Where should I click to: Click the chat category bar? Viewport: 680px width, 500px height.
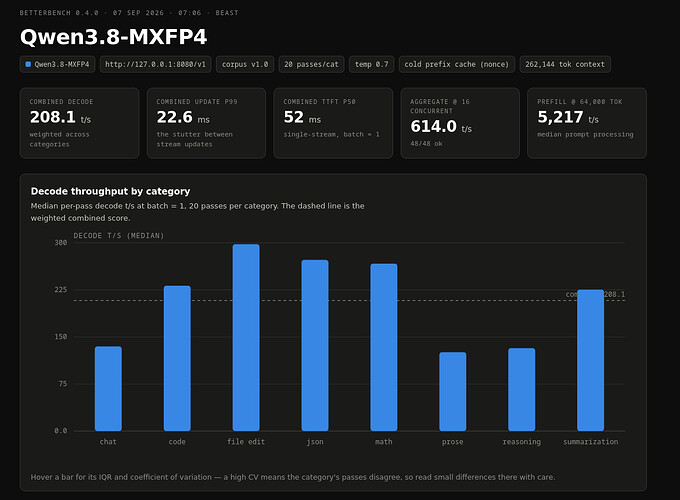(108, 389)
